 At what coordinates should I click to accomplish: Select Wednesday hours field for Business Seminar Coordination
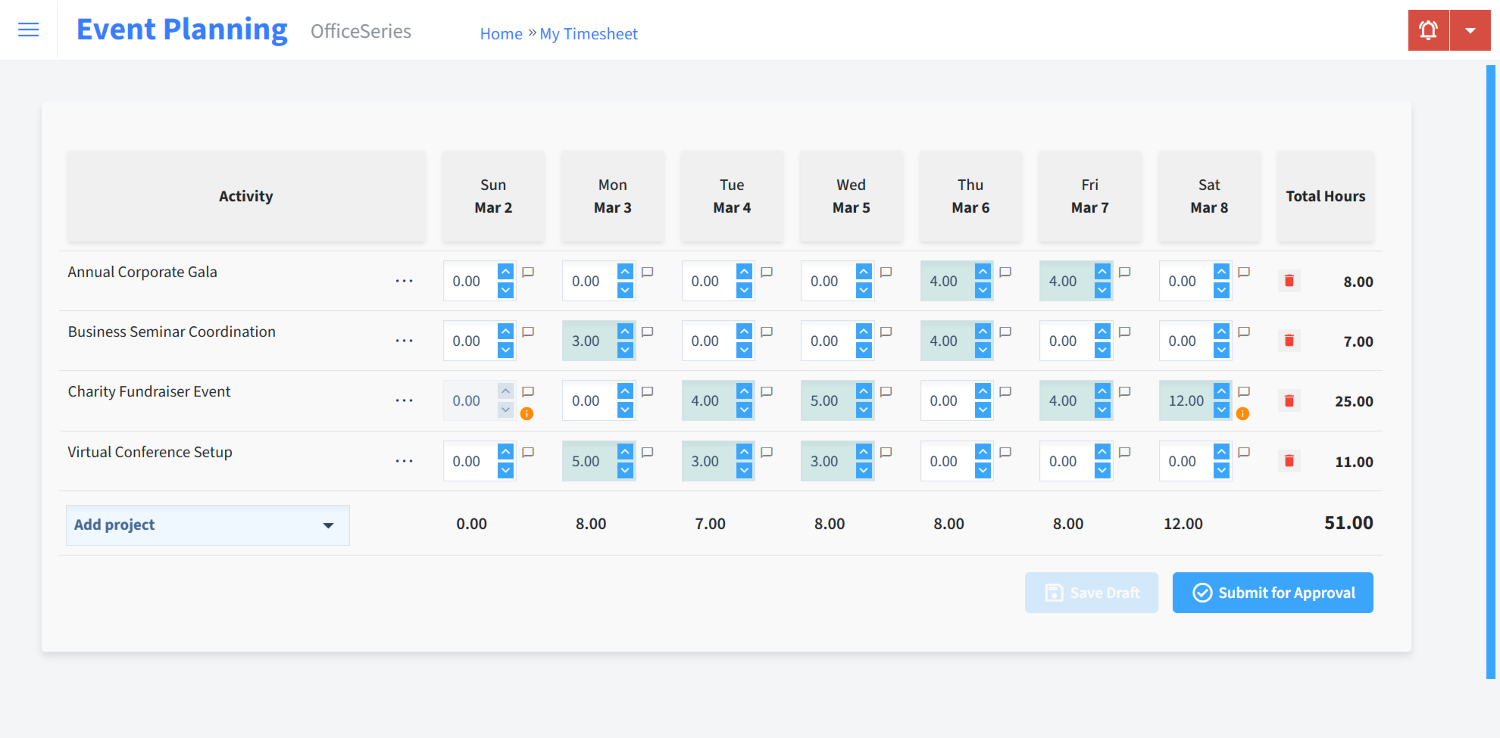[830, 340]
